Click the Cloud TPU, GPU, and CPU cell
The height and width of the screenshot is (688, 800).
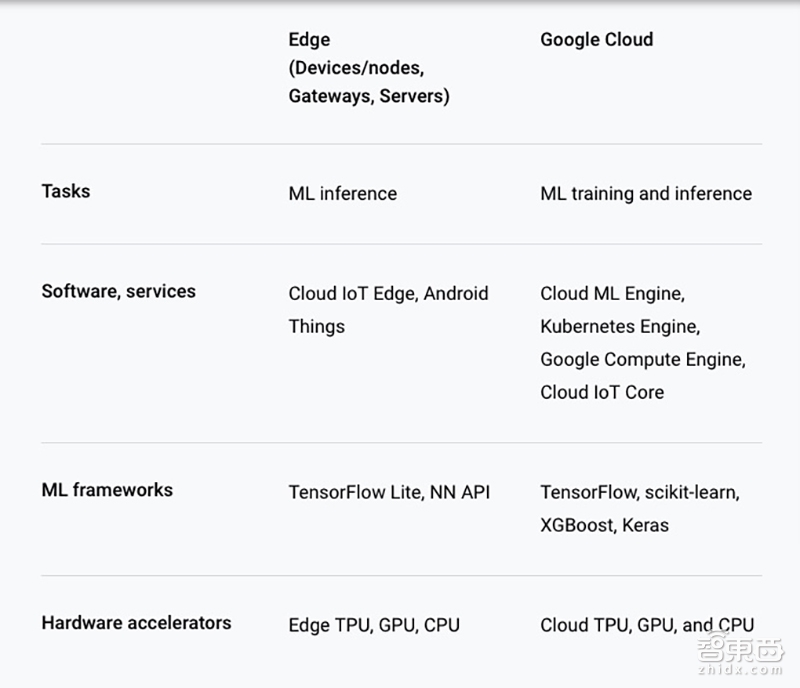pos(647,625)
